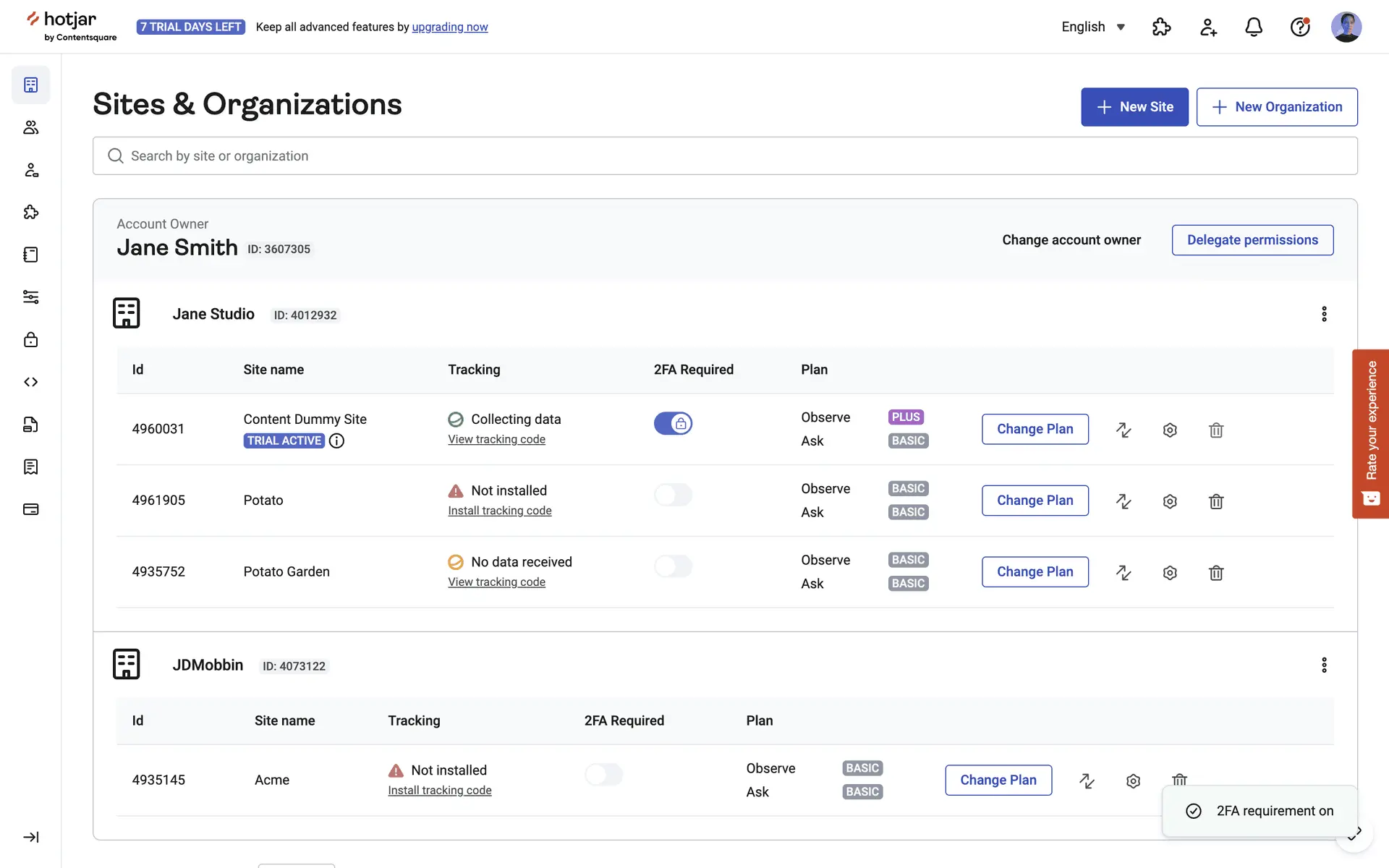The height and width of the screenshot is (868, 1389).
Task: Follow the upgrading now link
Action: [x=449, y=27]
